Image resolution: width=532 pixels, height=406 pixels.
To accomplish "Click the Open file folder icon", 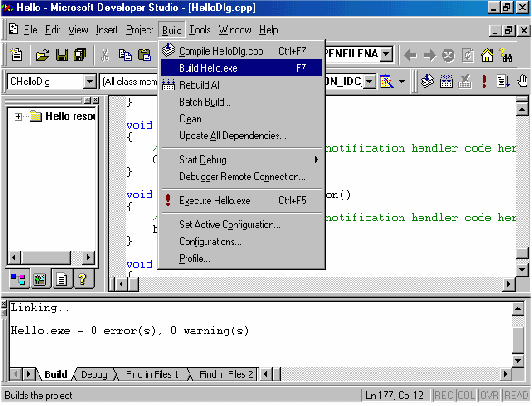I will [42, 55].
